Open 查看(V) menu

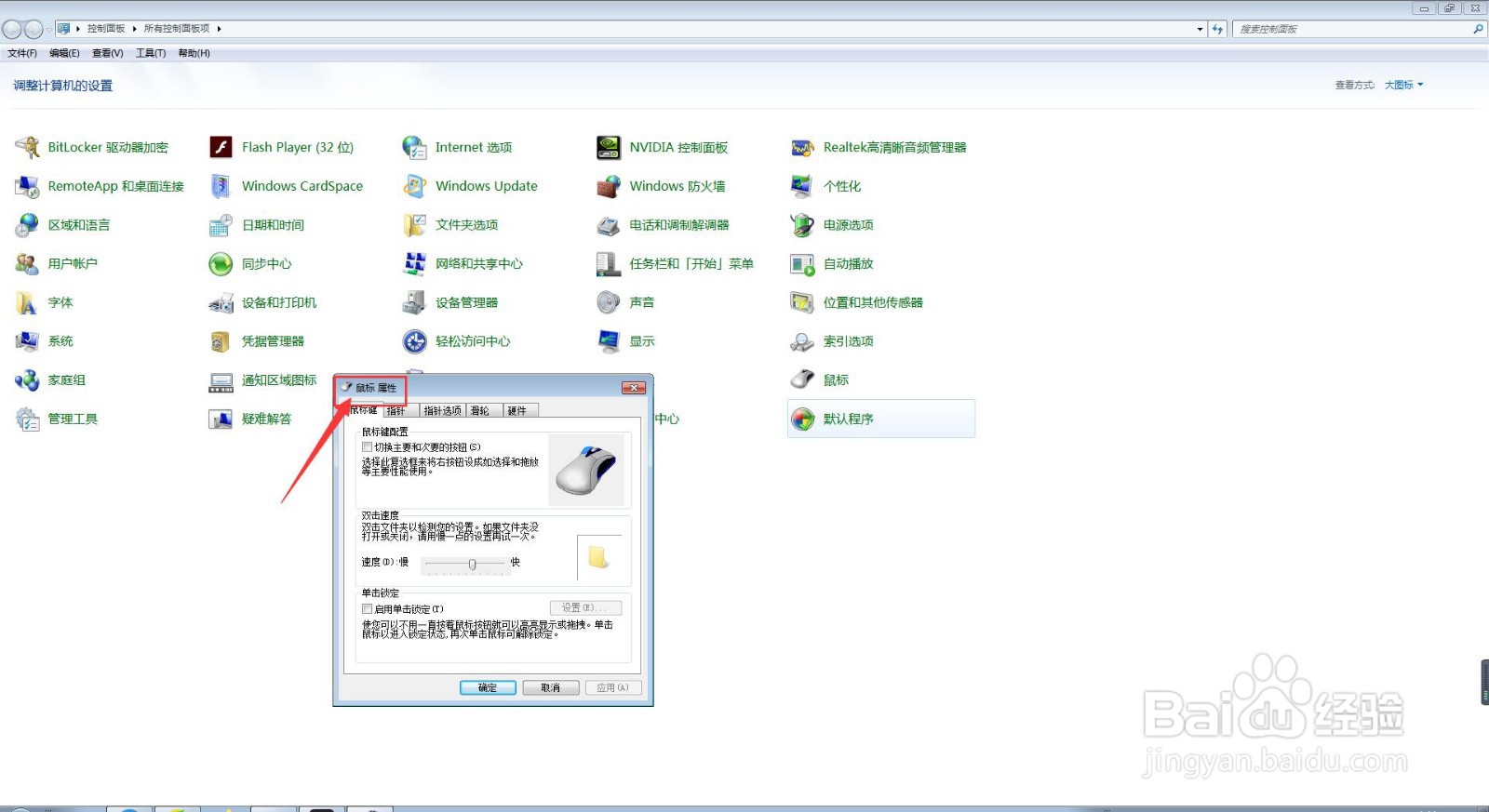click(108, 53)
